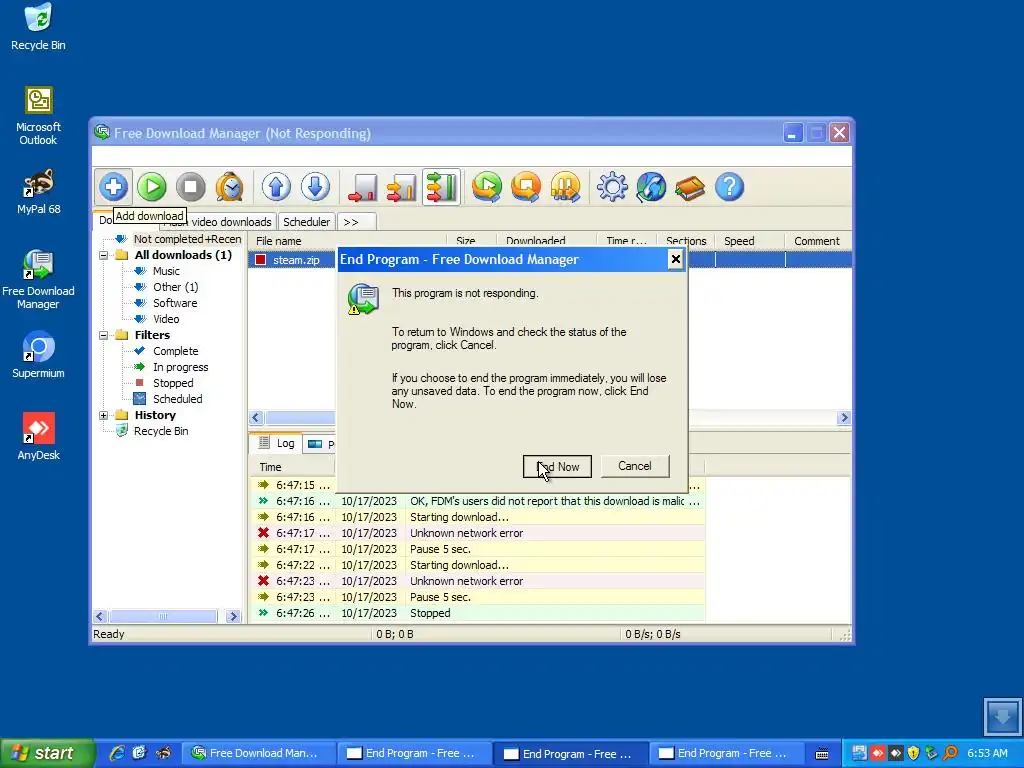Open the gear Settings icon
This screenshot has width=1024, height=768.
click(612, 187)
